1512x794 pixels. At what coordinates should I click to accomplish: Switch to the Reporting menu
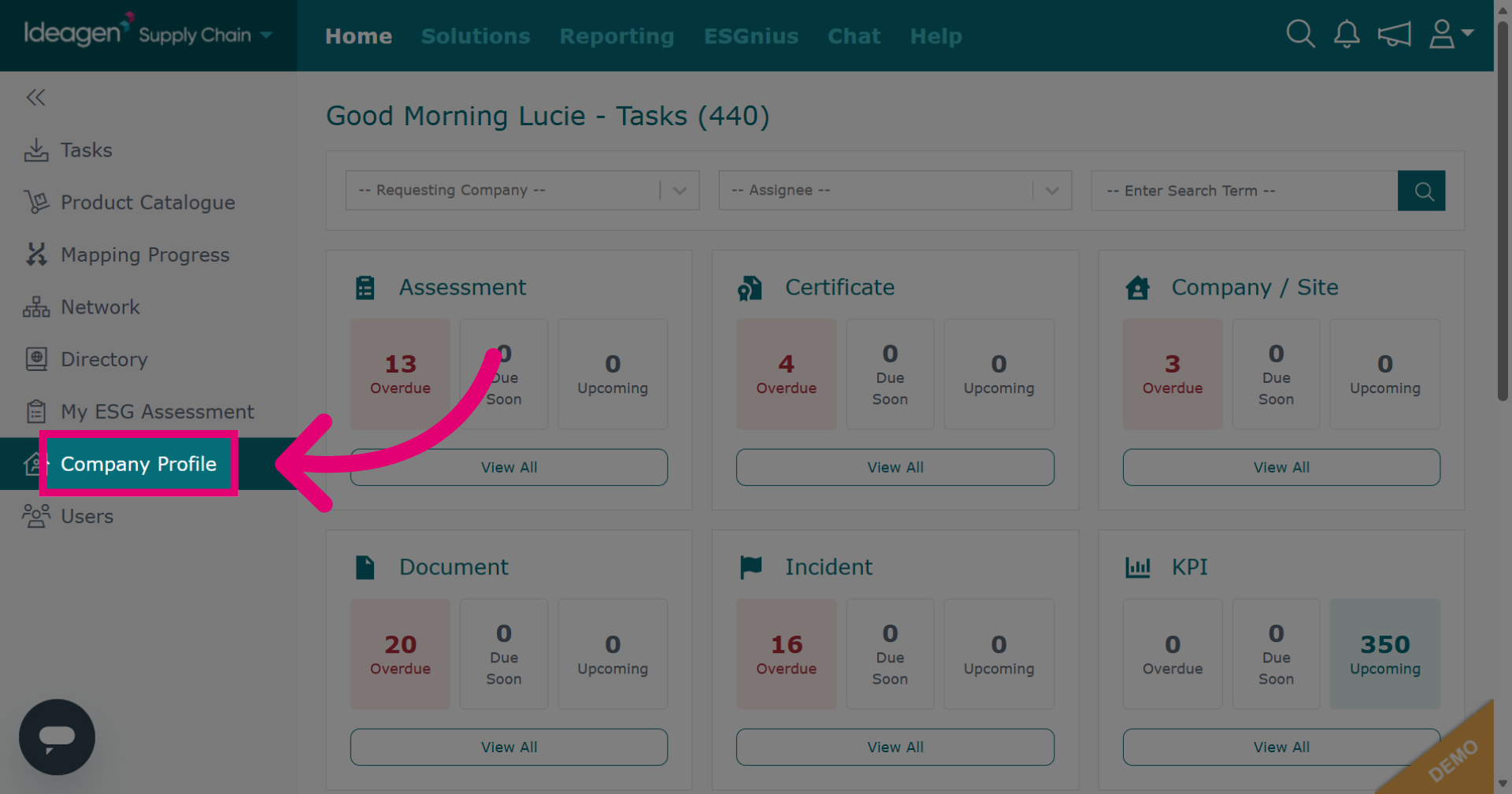coord(617,36)
